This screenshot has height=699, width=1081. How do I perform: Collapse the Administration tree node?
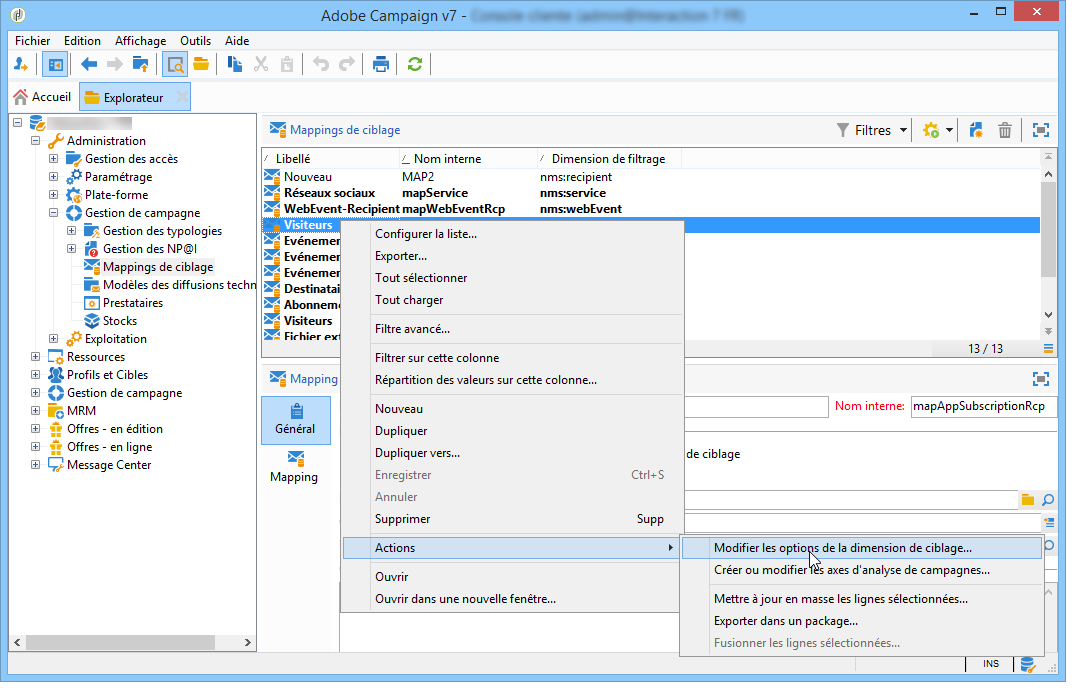click(35, 141)
